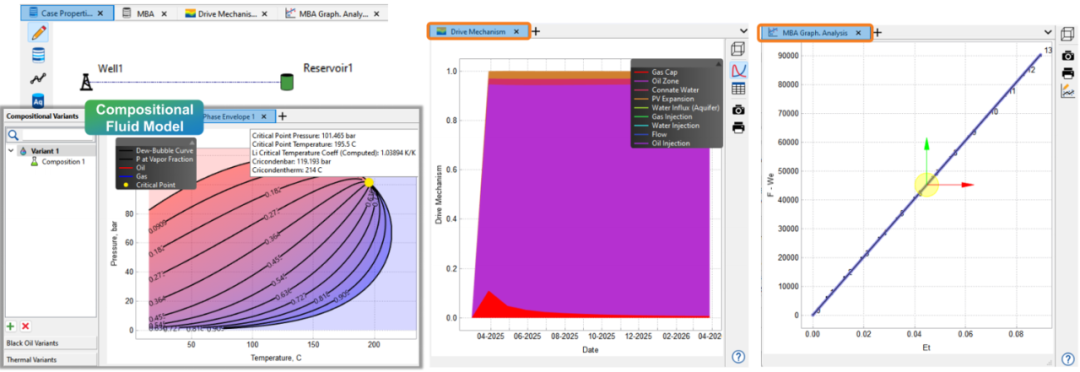The height and width of the screenshot is (372, 1080).
Task: Open the Aq aquifer tool
Action: [x=38, y=101]
